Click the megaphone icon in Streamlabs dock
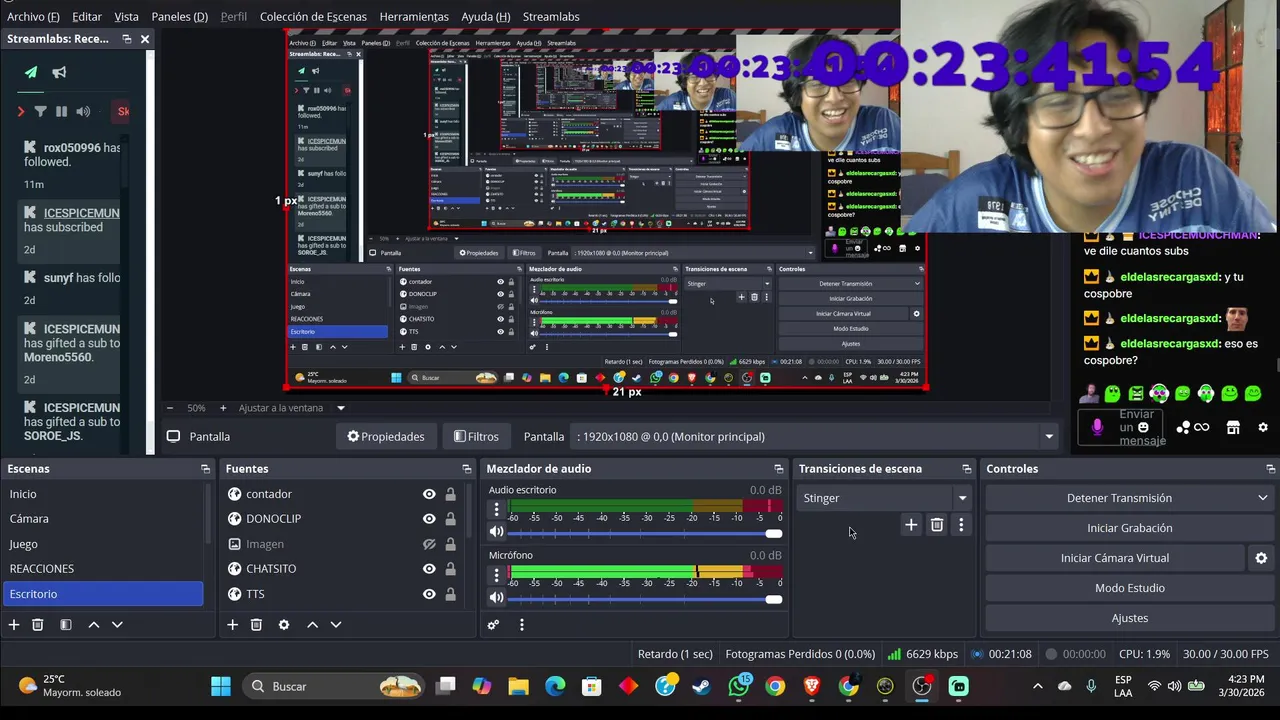Screen dimensions: 1280x720 [x=59, y=72]
